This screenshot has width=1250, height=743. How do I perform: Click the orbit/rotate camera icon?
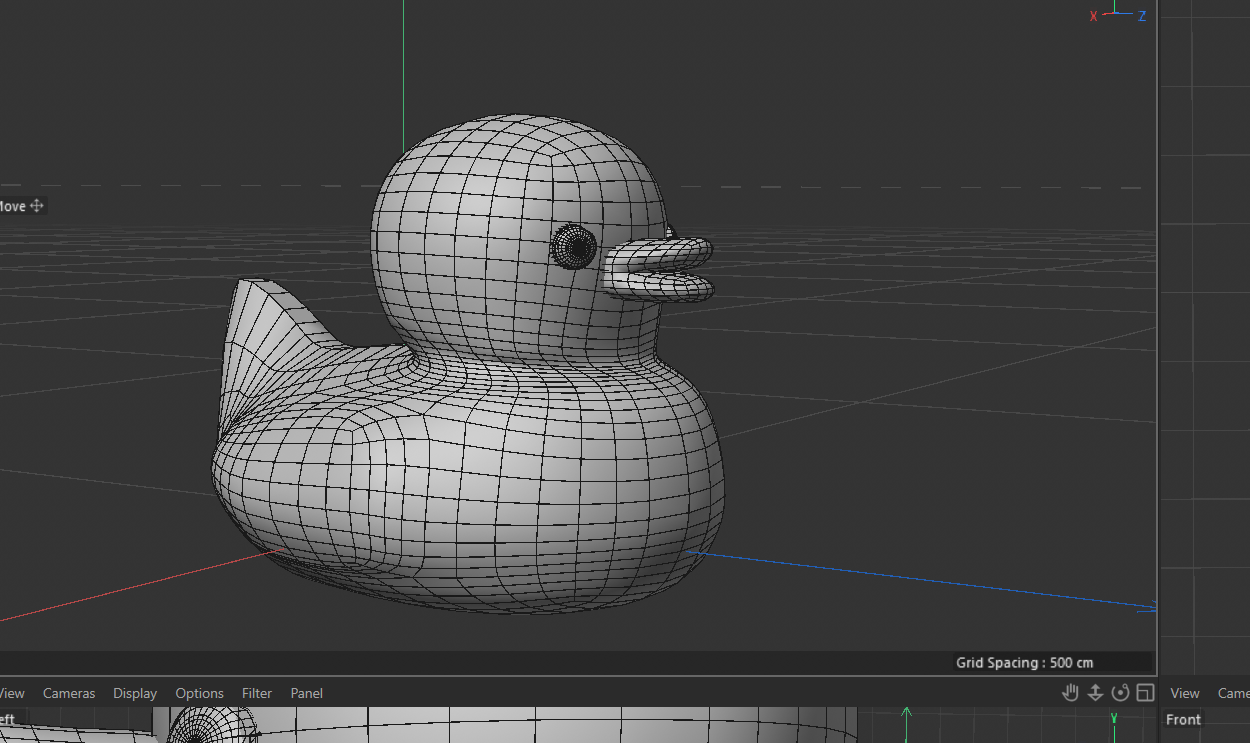coord(1120,693)
